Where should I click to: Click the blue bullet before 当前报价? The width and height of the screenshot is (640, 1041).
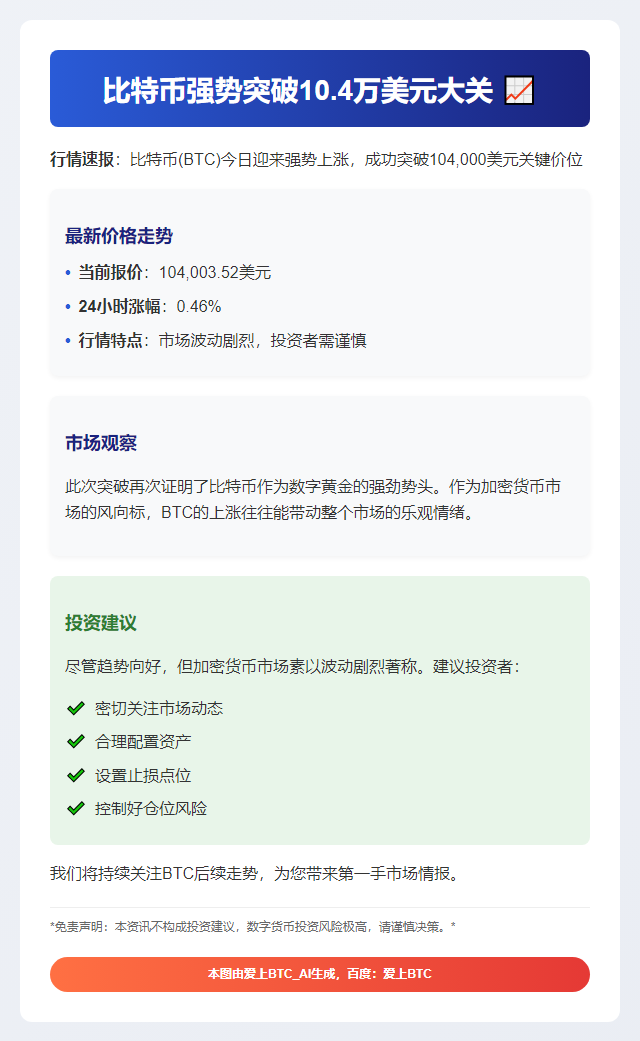(x=68, y=272)
